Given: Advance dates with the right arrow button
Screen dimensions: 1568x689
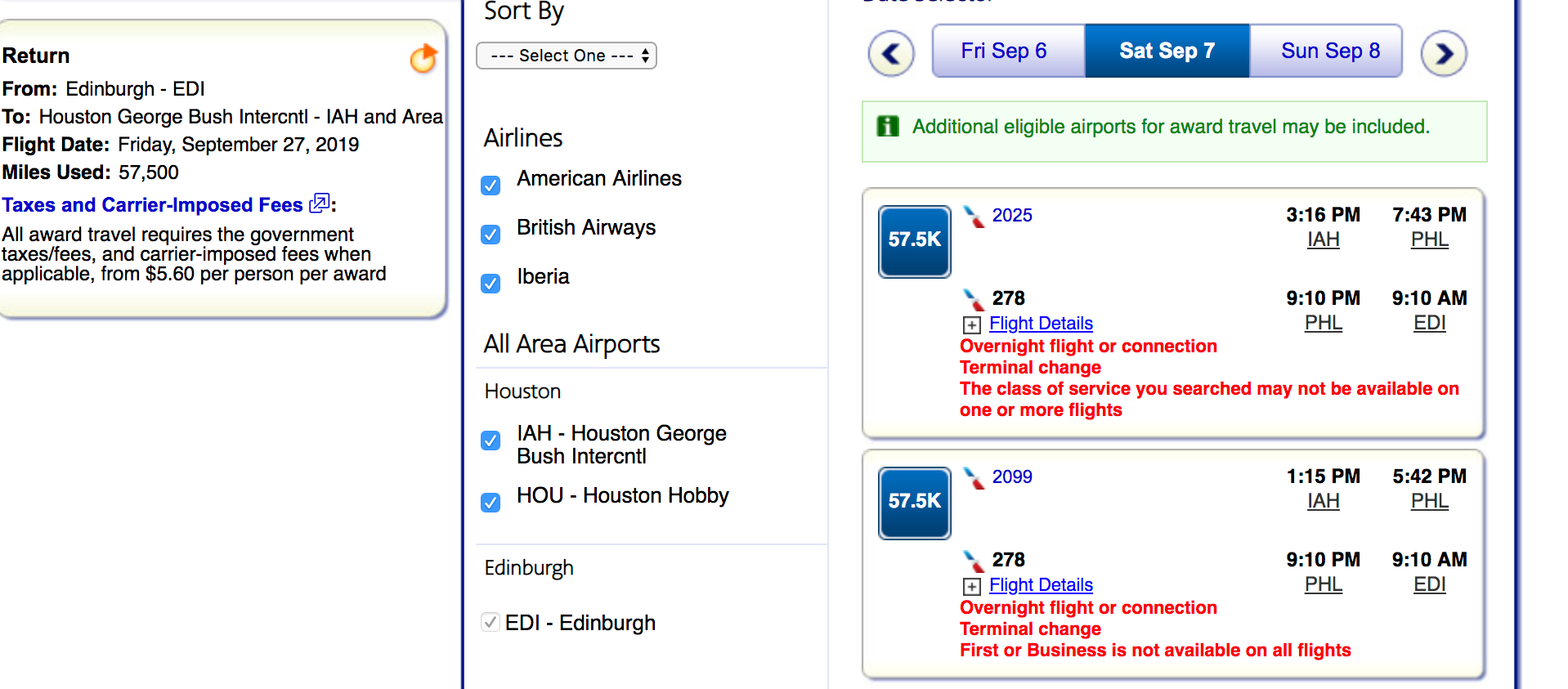Looking at the screenshot, I should pos(1444,54).
